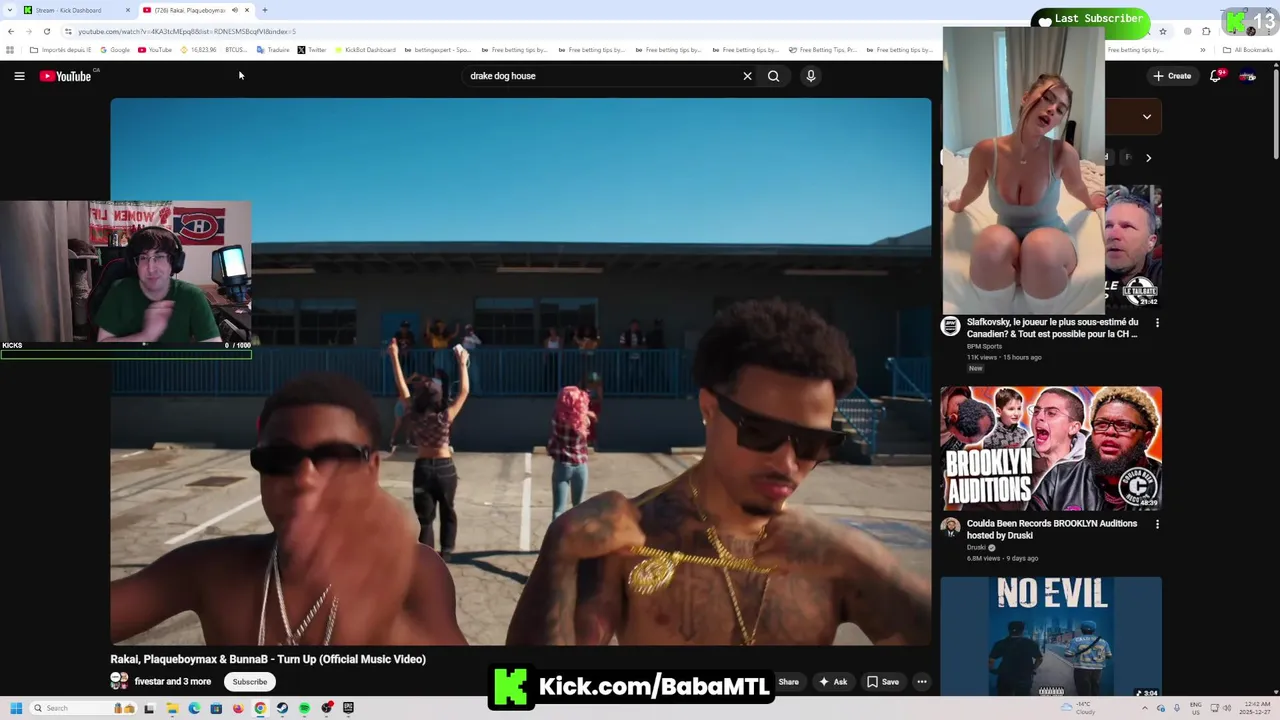Open the Brooklyn Auditions thumbnail
The image size is (1280, 720).
pyautogui.click(x=1051, y=449)
